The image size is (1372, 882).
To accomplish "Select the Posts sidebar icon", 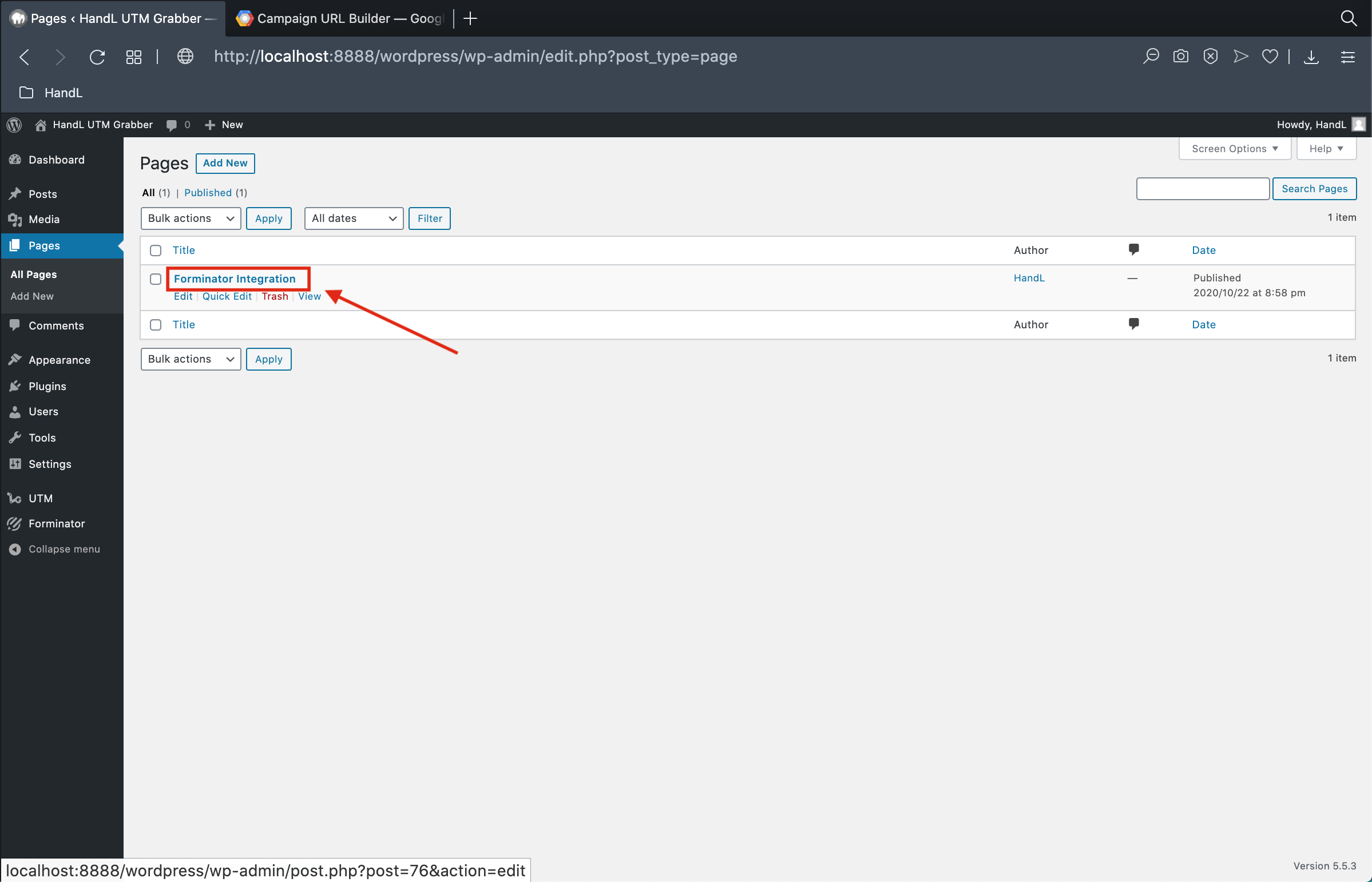I will pyautogui.click(x=16, y=194).
